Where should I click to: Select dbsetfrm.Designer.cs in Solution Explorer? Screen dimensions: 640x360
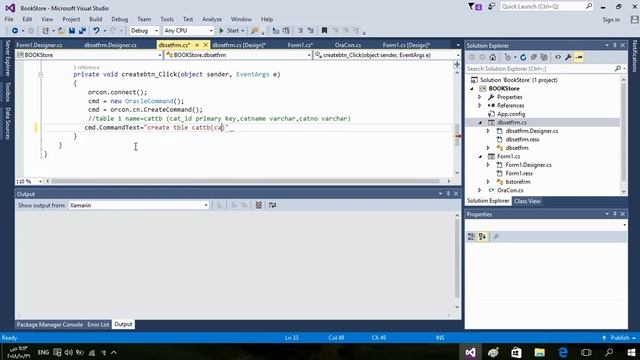tap(532, 131)
